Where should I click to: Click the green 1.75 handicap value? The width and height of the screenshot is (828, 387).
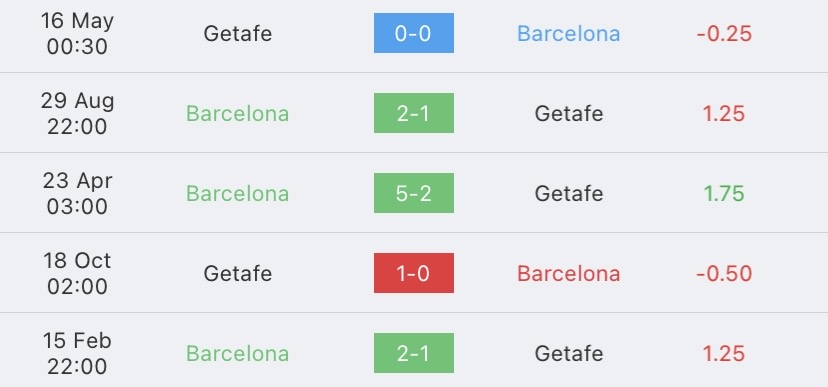point(724,193)
